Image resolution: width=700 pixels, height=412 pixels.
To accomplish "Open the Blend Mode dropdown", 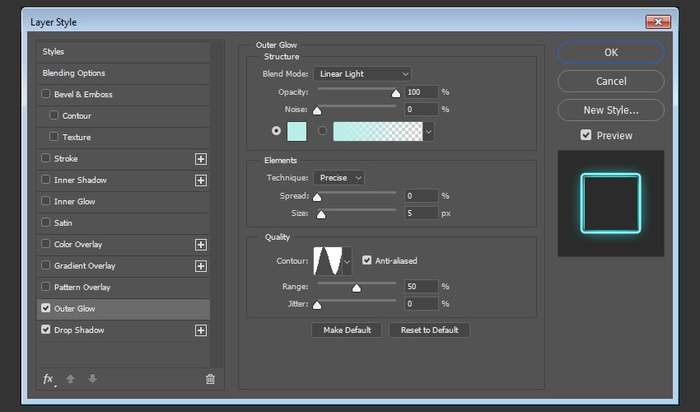I will coord(362,73).
